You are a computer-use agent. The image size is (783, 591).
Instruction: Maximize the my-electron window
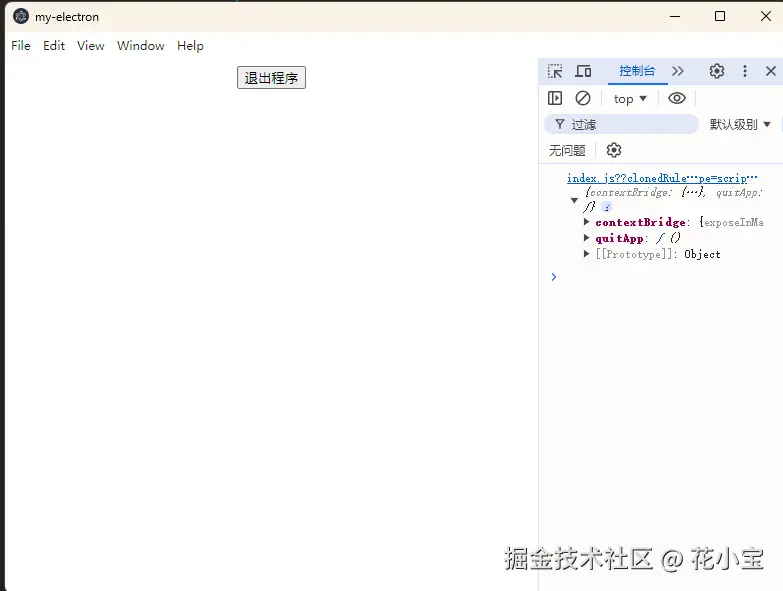720,16
